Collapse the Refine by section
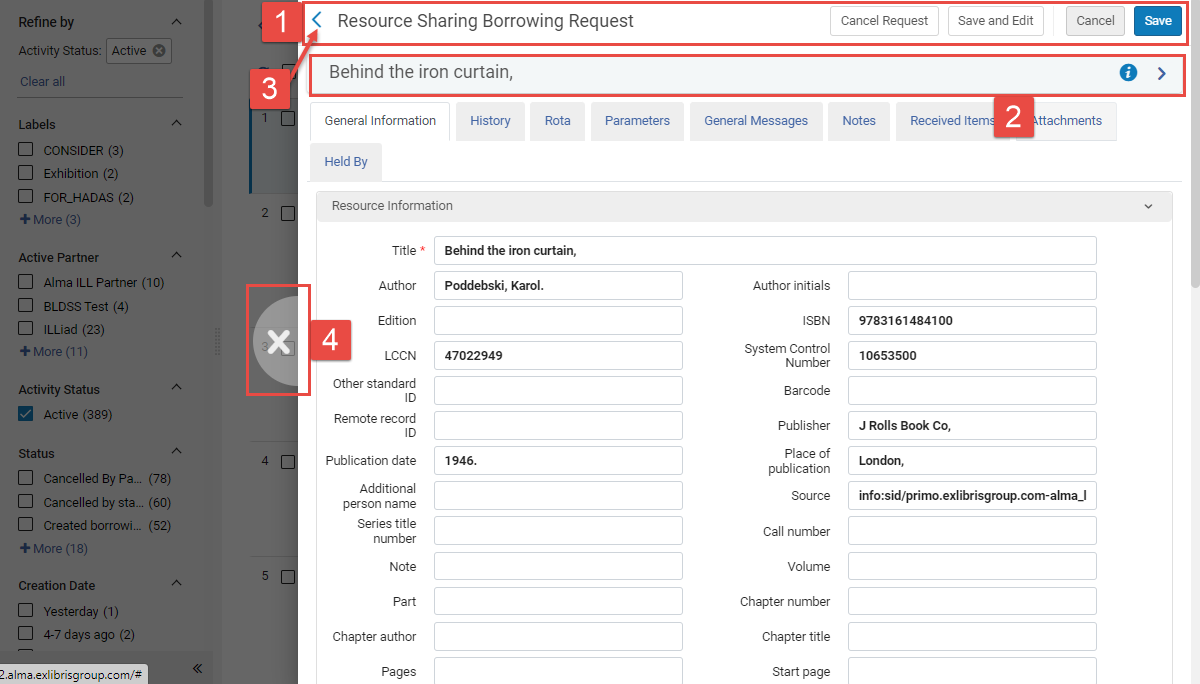This screenshot has width=1200, height=684. pyautogui.click(x=176, y=22)
